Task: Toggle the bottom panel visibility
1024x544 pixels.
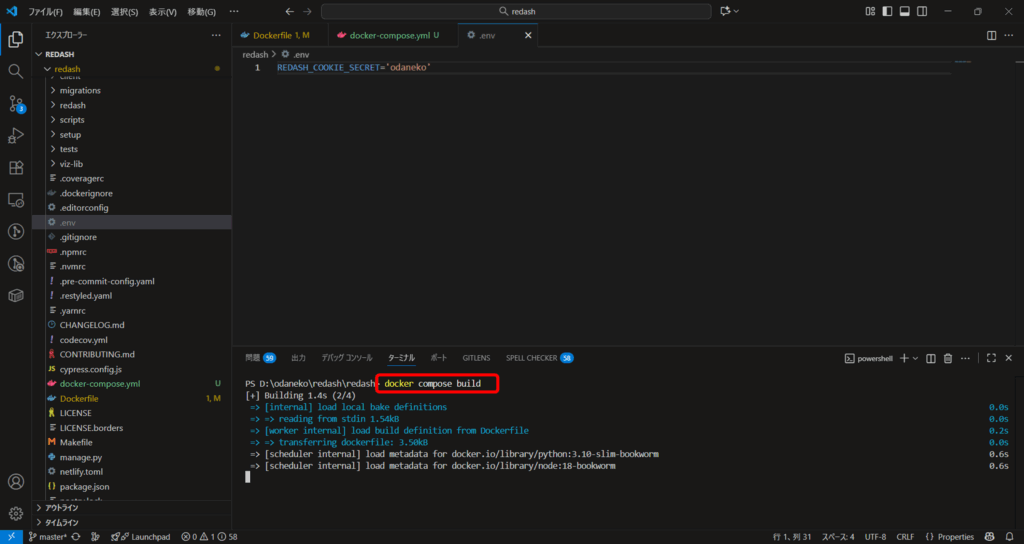Action: (x=904, y=12)
